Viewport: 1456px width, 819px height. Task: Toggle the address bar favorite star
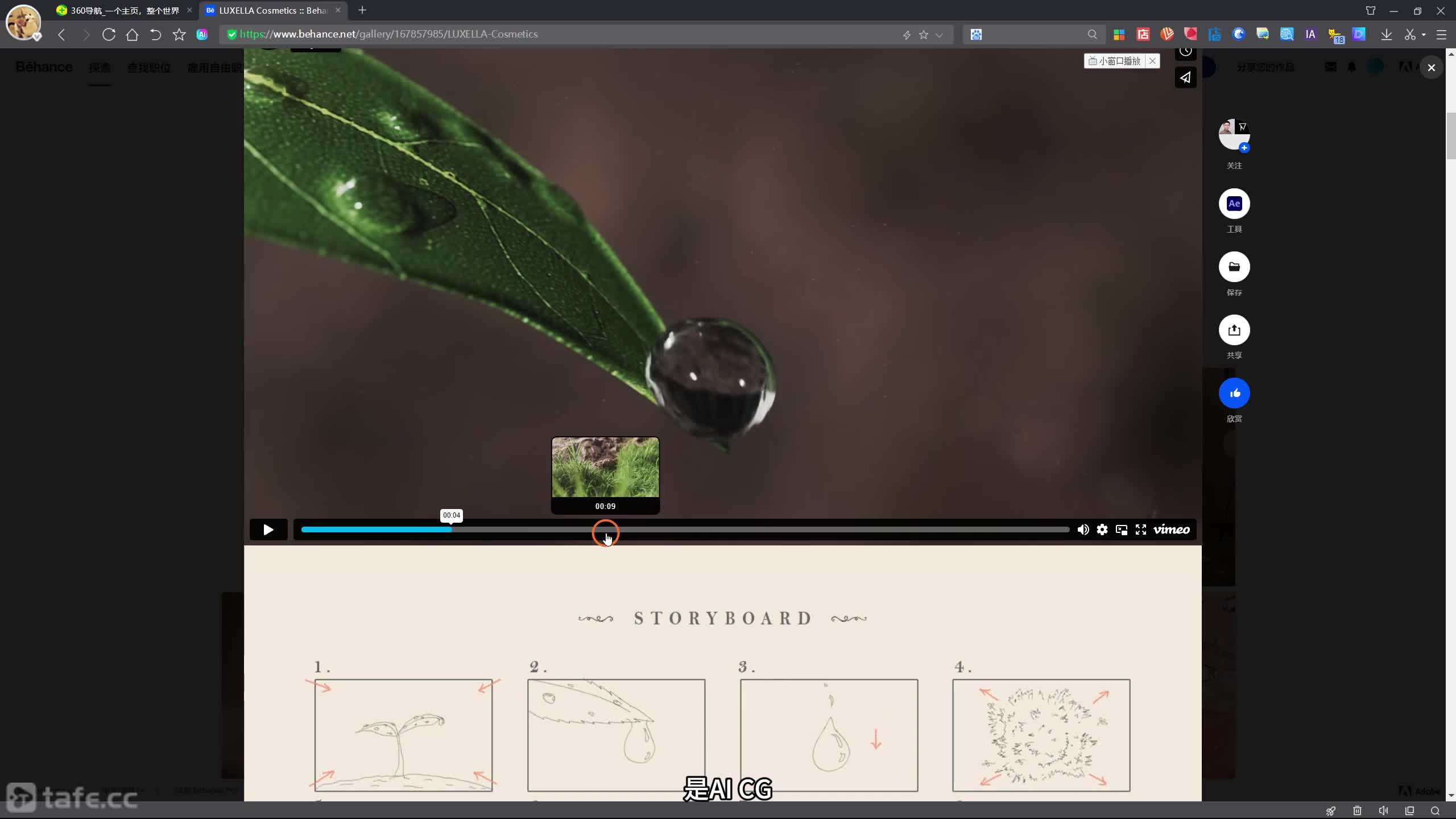[924, 35]
